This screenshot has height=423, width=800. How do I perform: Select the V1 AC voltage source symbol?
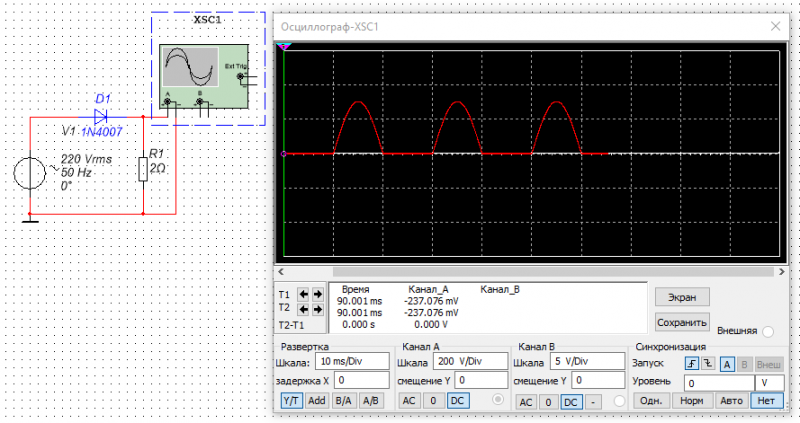pos(30,173)
